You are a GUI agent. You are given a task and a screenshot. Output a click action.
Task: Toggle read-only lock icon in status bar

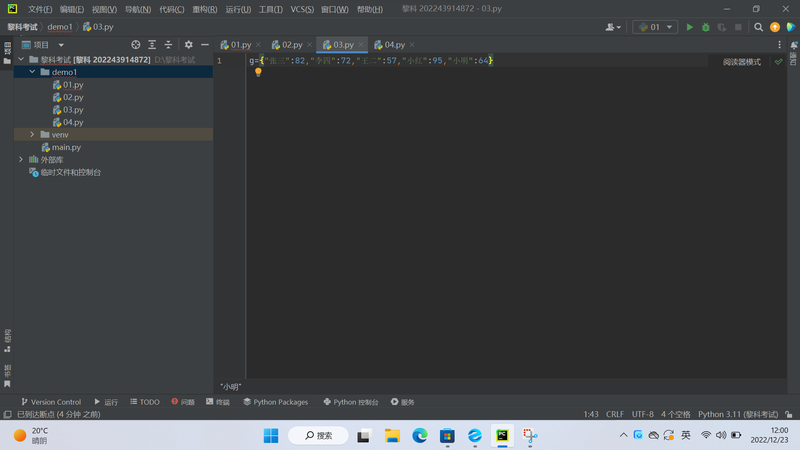pos(789,414)
